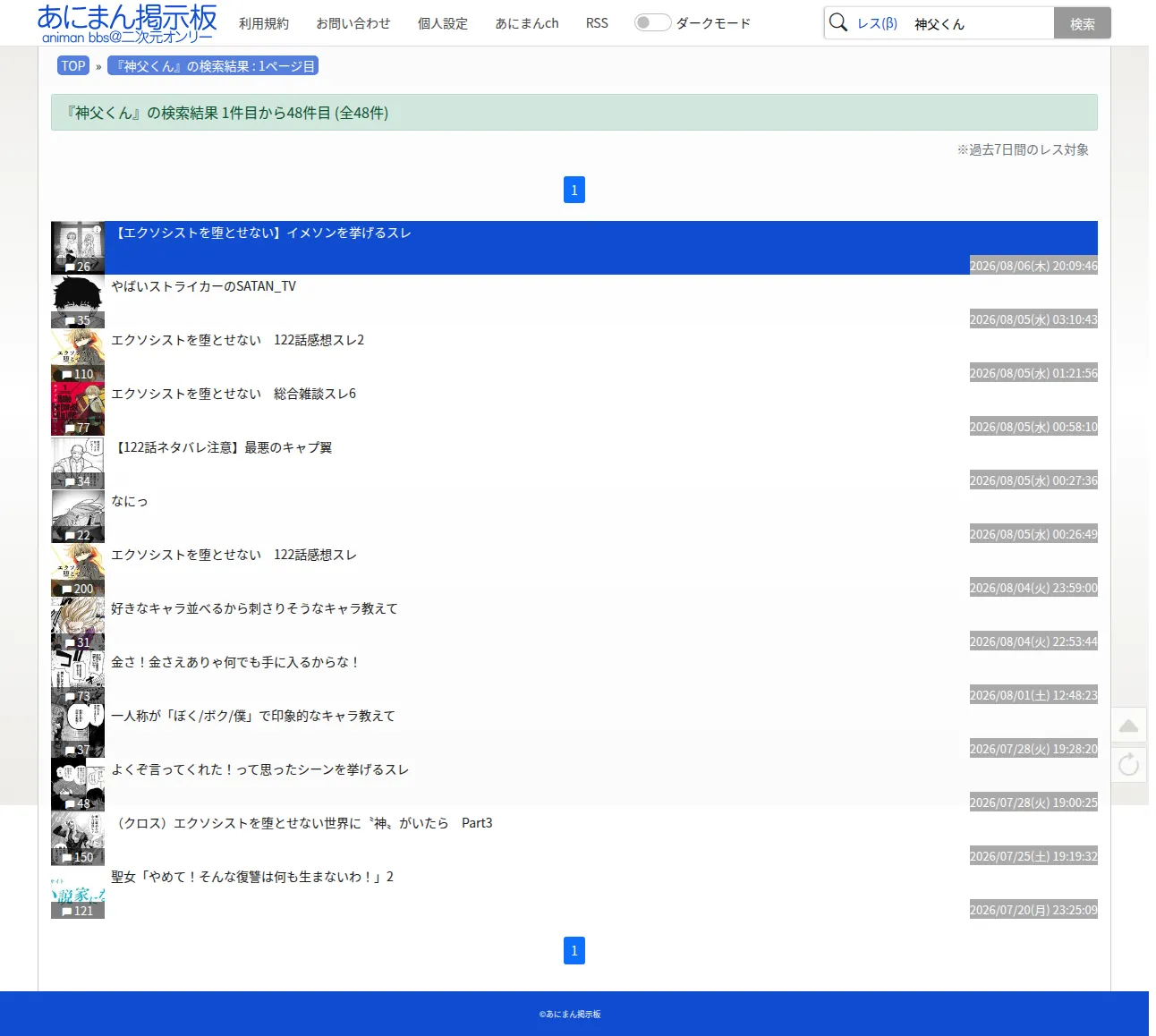Click the search field containing 神父くん
Viewport: 1156px width, 1036px height.
click(x=980, y=23)
